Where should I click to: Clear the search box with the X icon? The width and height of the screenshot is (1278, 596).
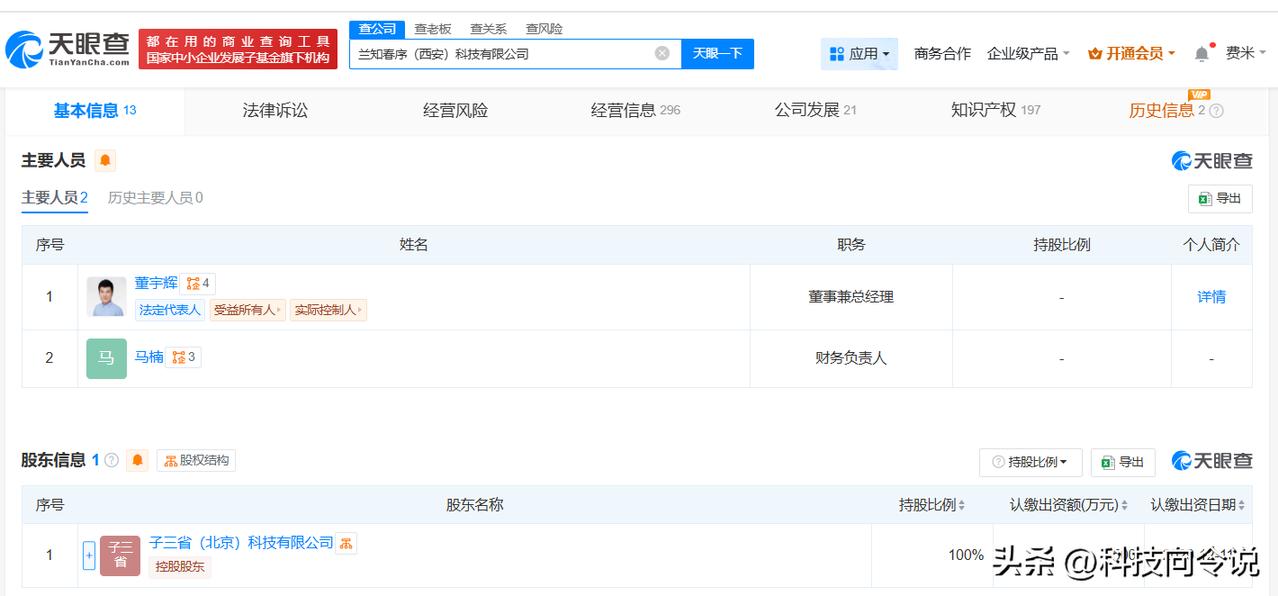tap(662, 53)
